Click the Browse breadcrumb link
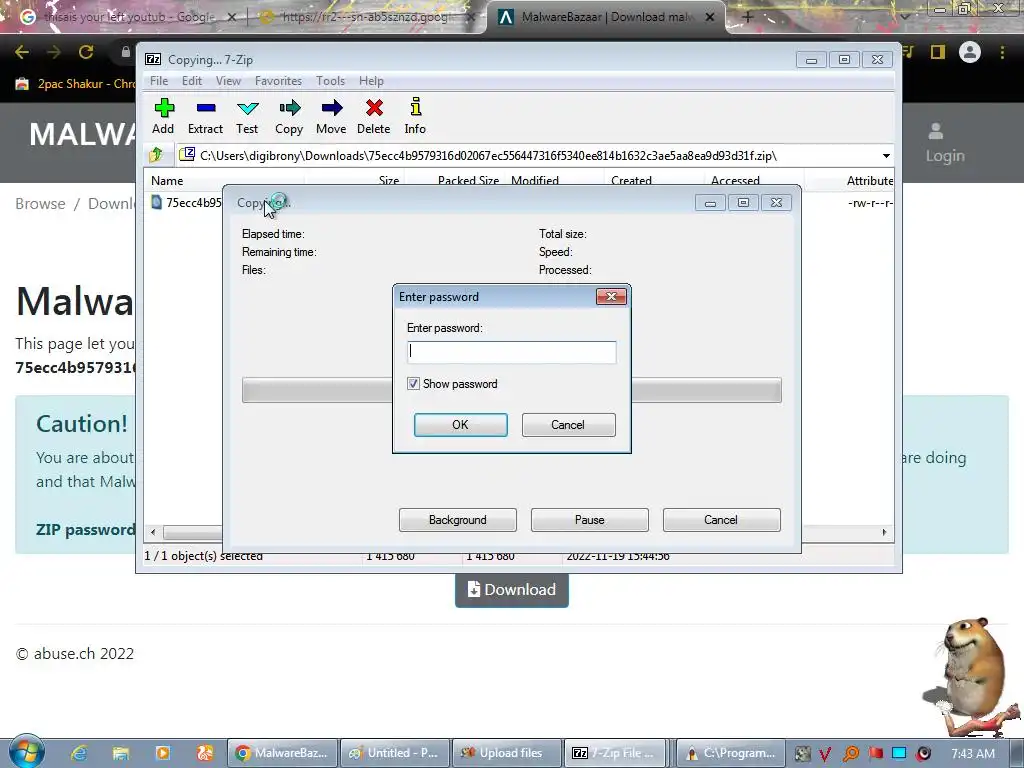The height and width of the screenshot is (768, 1024). click(40, 204)
